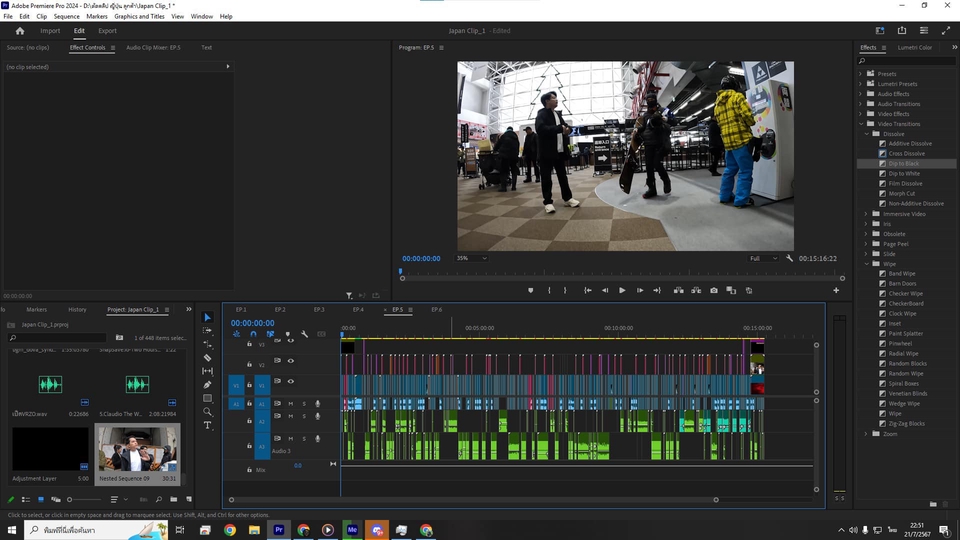Viewport: 960px width, 540px height.
Task: Toggle V2 track output eye icon
Action: [x=291, y=361]
